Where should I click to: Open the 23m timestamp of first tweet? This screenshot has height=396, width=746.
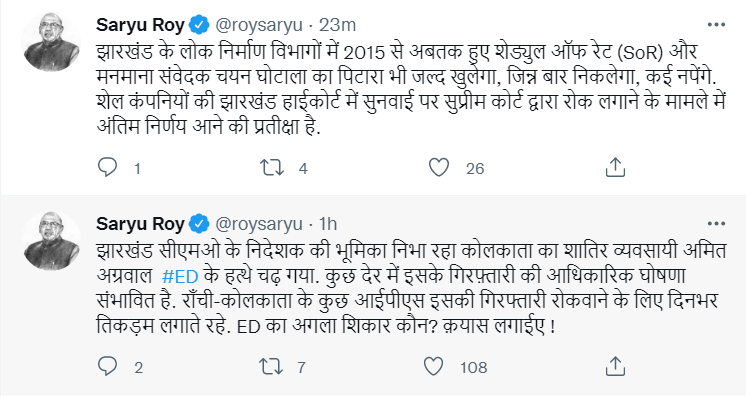coord(337,25)
